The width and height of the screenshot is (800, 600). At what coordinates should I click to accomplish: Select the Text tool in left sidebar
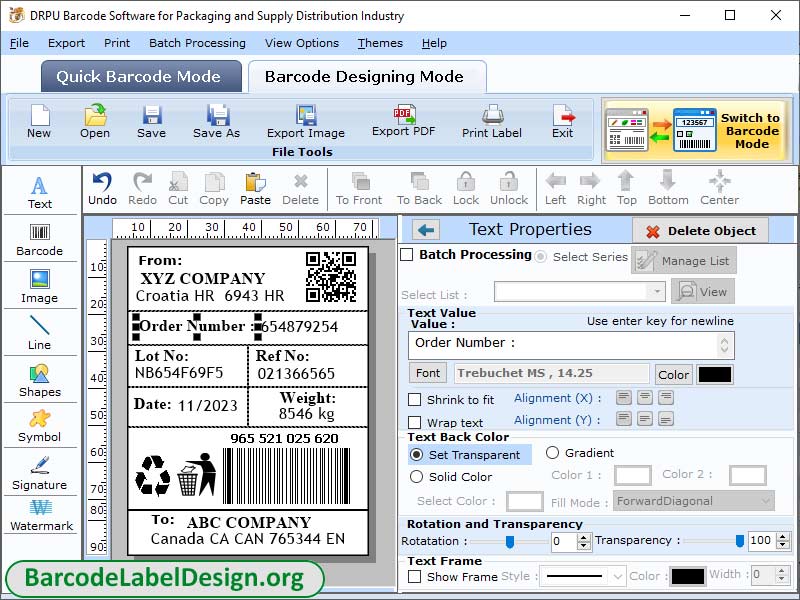click(40, 190)
